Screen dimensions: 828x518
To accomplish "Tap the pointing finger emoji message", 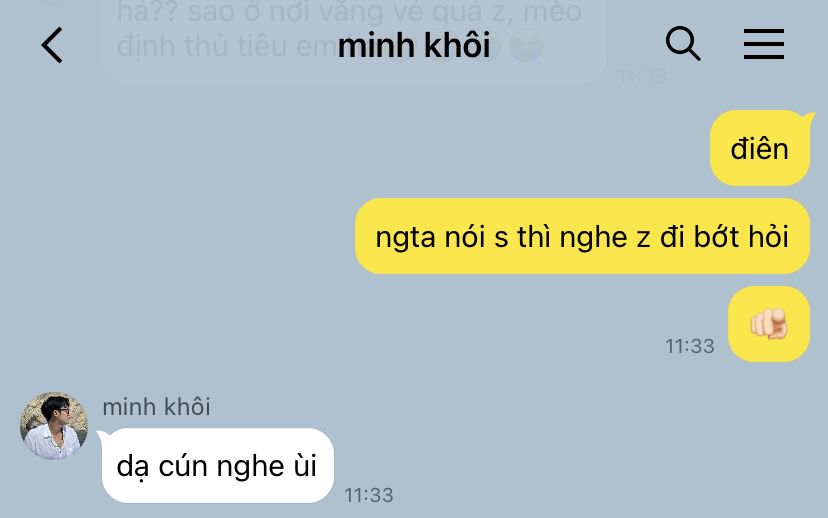I will tap(769, 324).
